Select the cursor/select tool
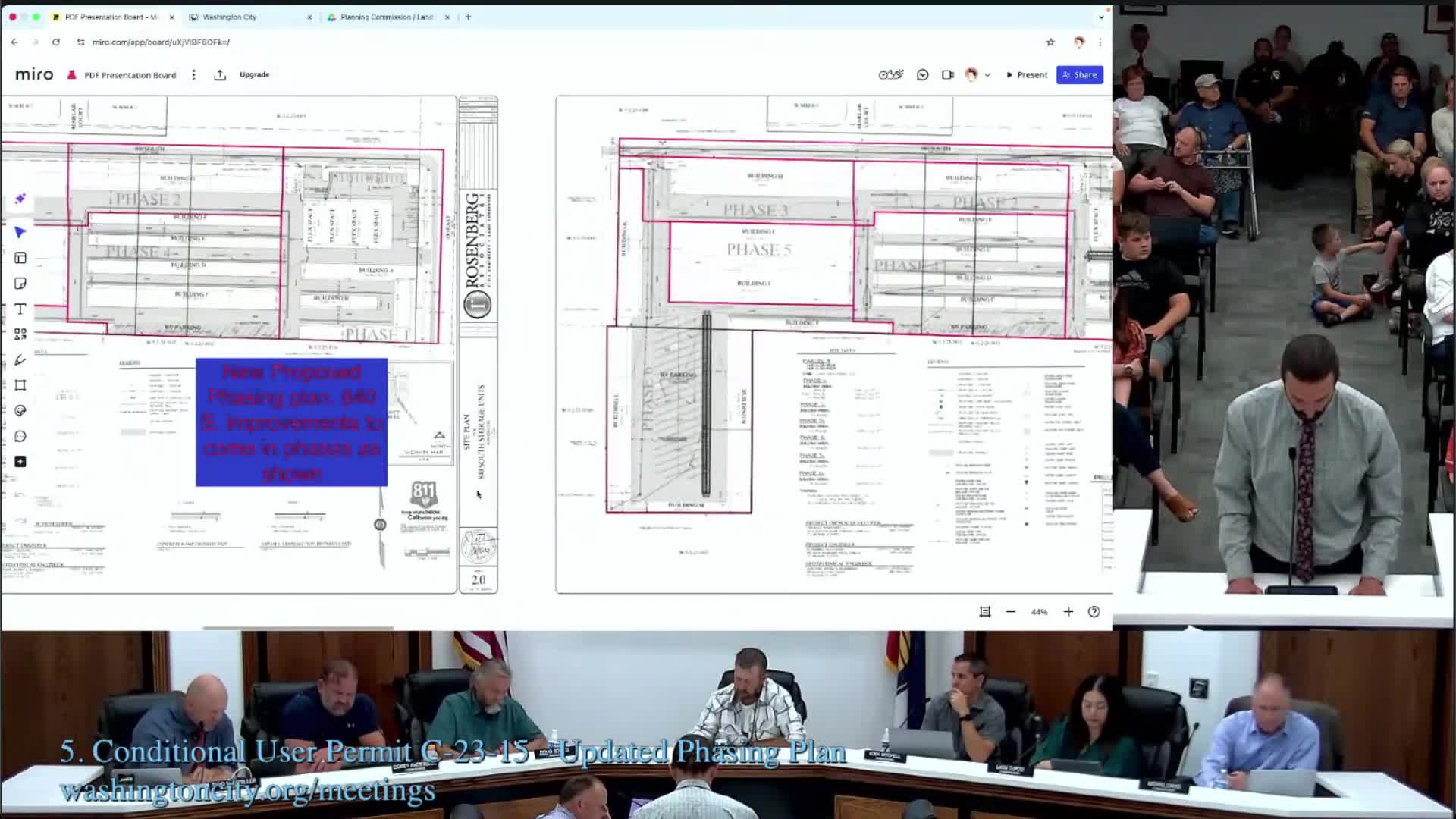This screenshot has width=1456, height=819. click(20, 232)
